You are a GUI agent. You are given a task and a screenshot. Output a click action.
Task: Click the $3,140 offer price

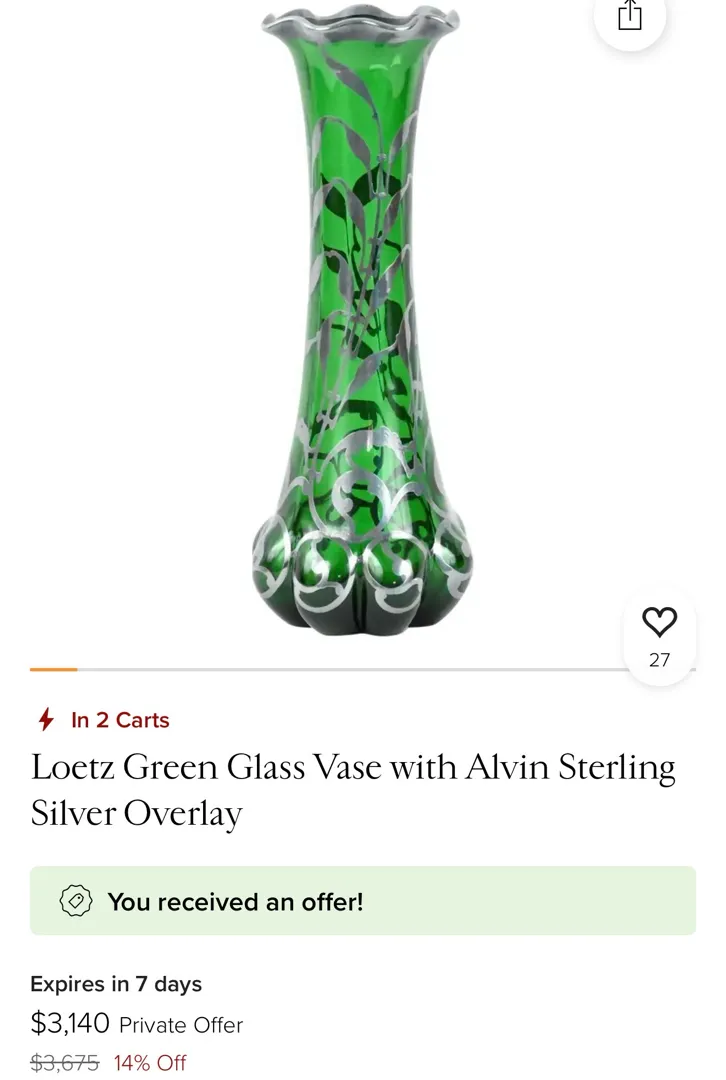(x=70, y=1023)
